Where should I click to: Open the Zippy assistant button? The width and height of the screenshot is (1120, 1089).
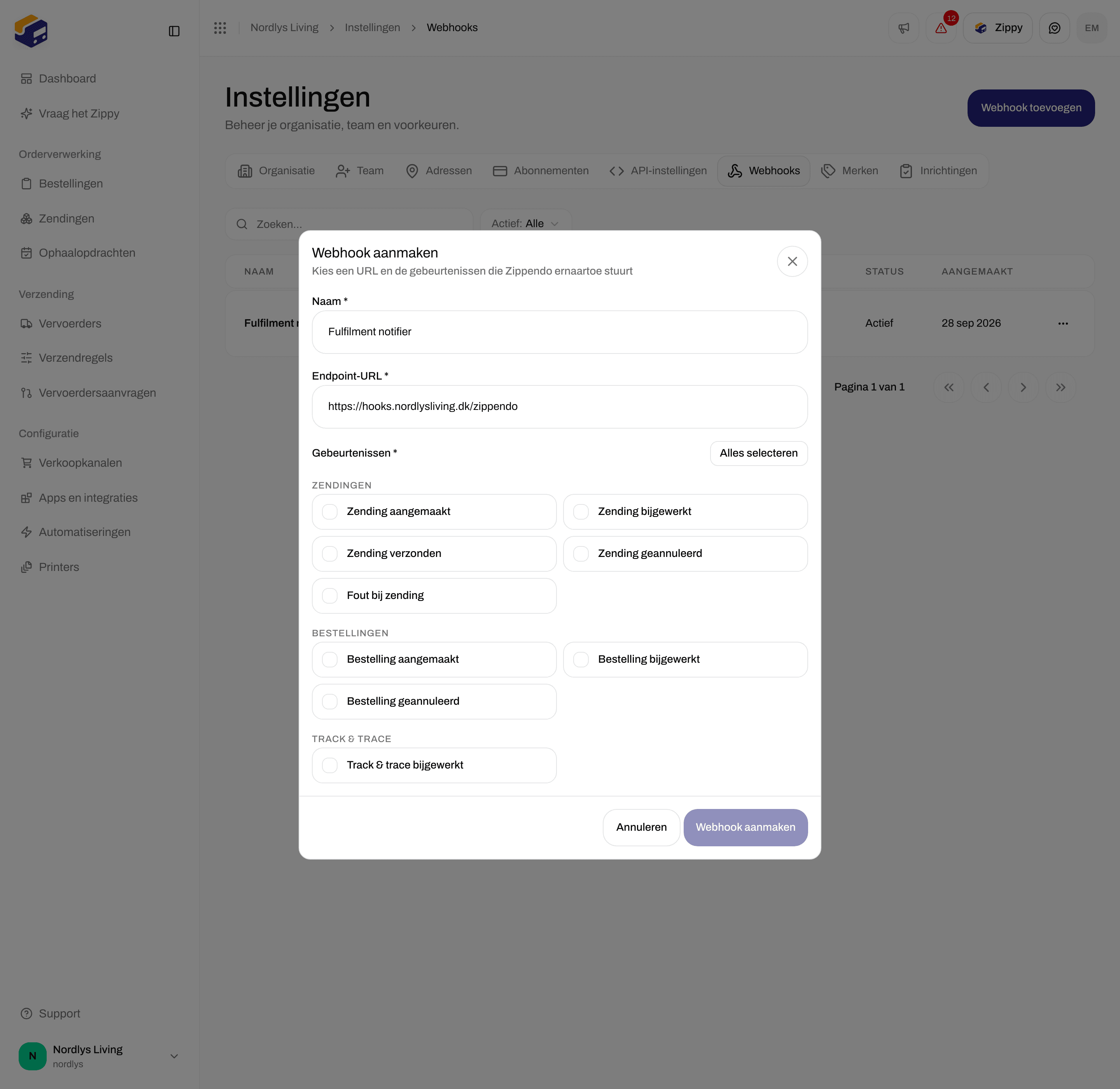[x=997, y=28]
